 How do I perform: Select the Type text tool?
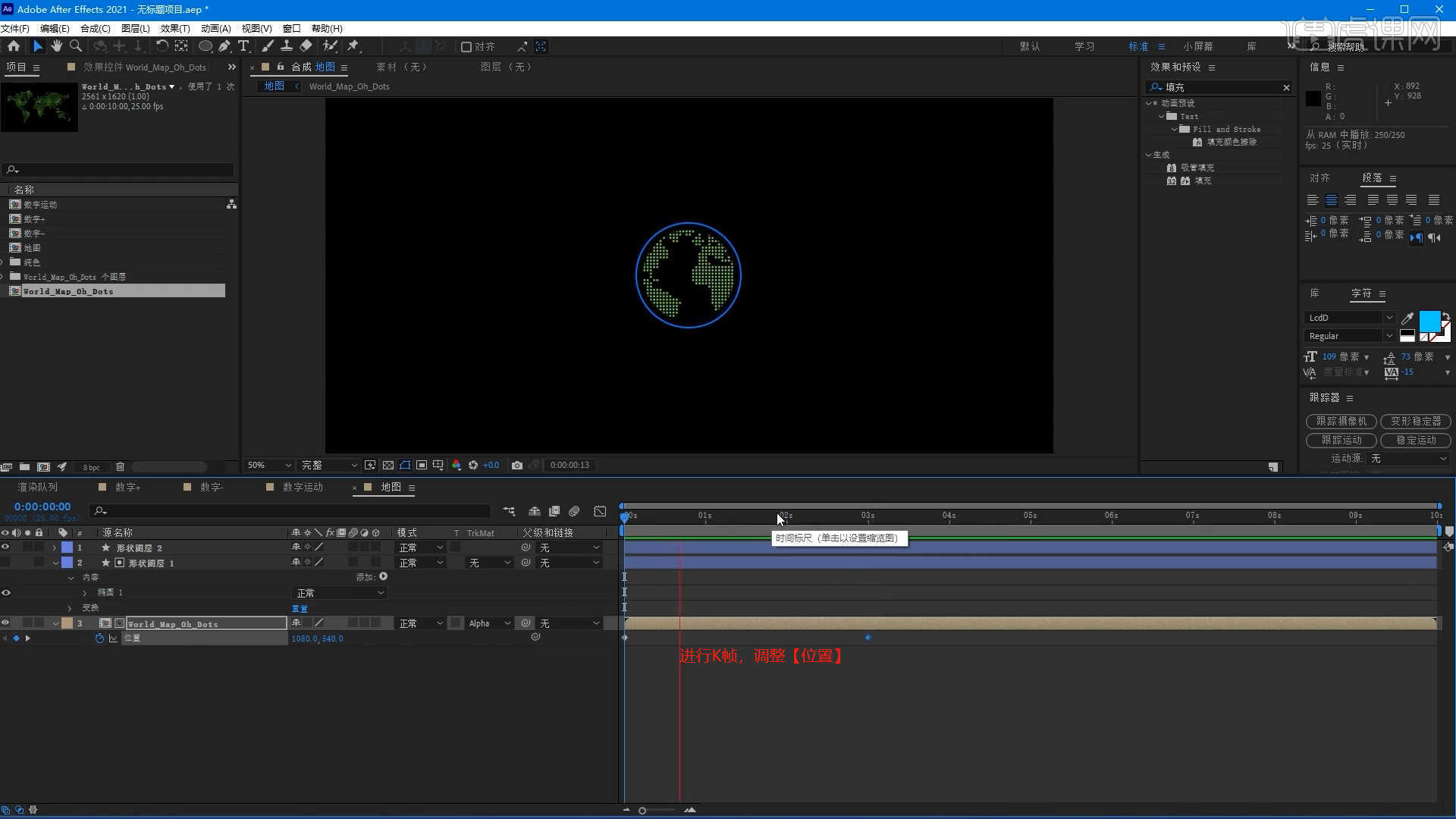[x=243, y=46]
